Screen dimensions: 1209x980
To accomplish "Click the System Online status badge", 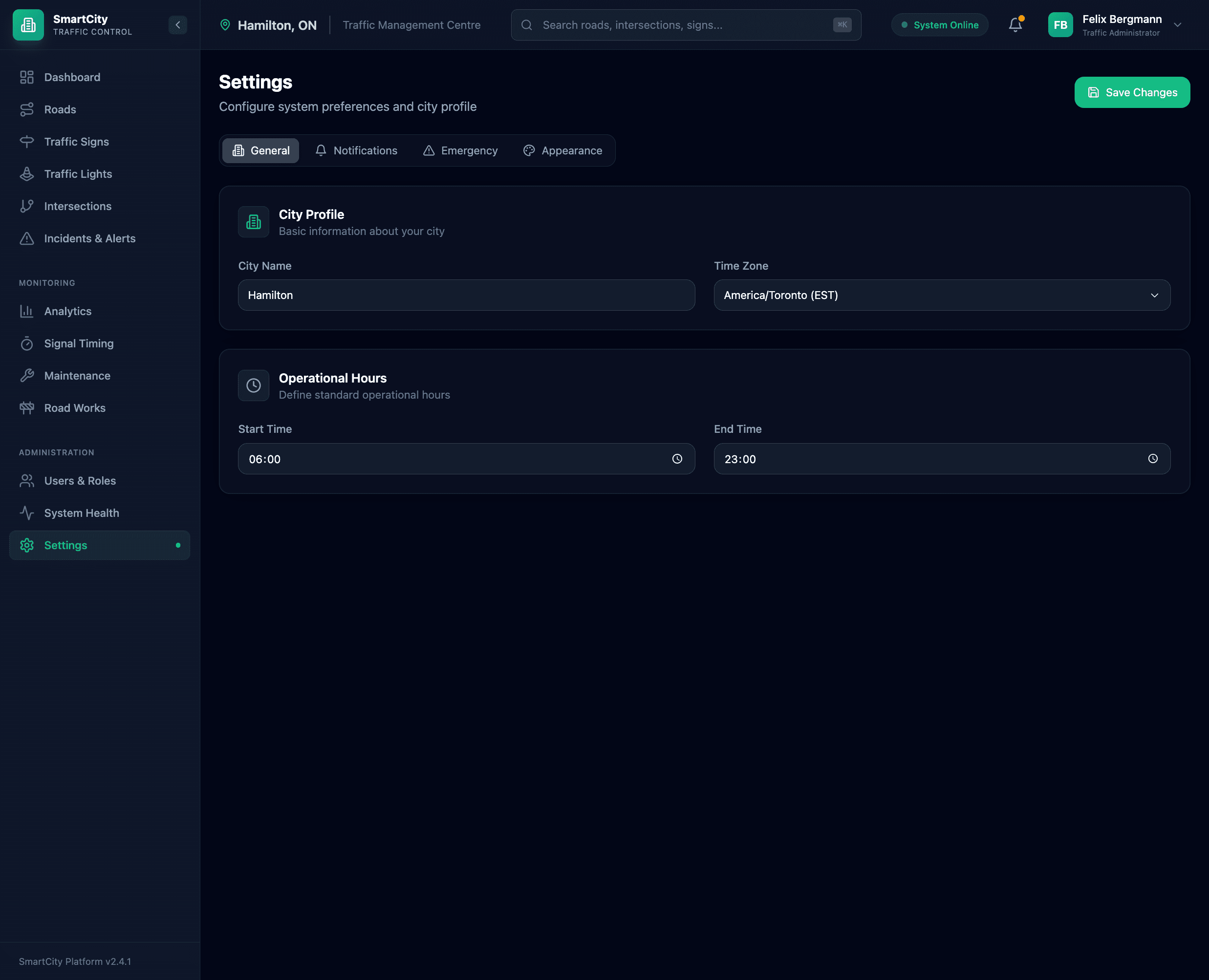I will (939, 25).
